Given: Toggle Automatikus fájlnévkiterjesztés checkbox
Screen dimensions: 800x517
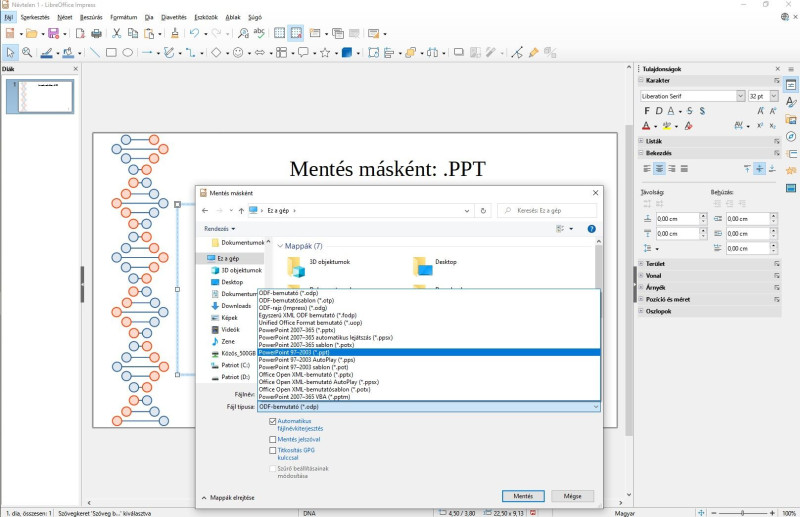Looking at the screenshot, I should click(272, 422).
